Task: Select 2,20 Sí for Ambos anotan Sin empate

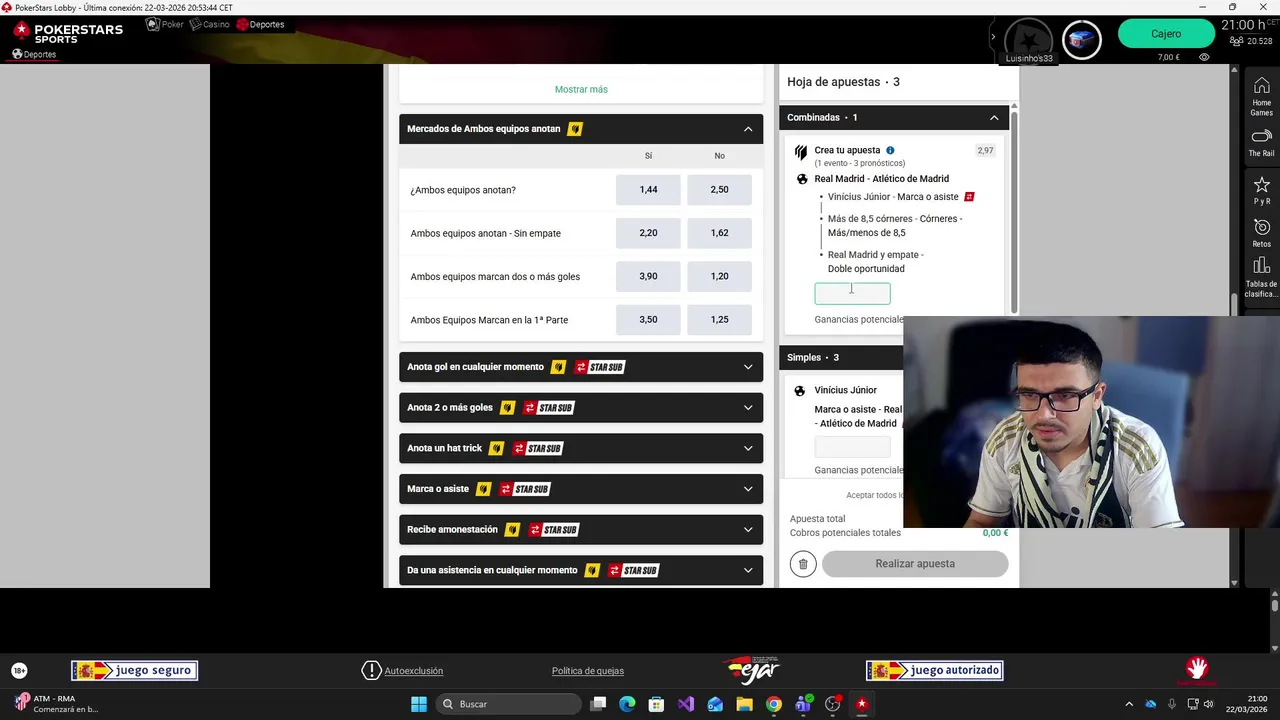Action: click(648, 233)
